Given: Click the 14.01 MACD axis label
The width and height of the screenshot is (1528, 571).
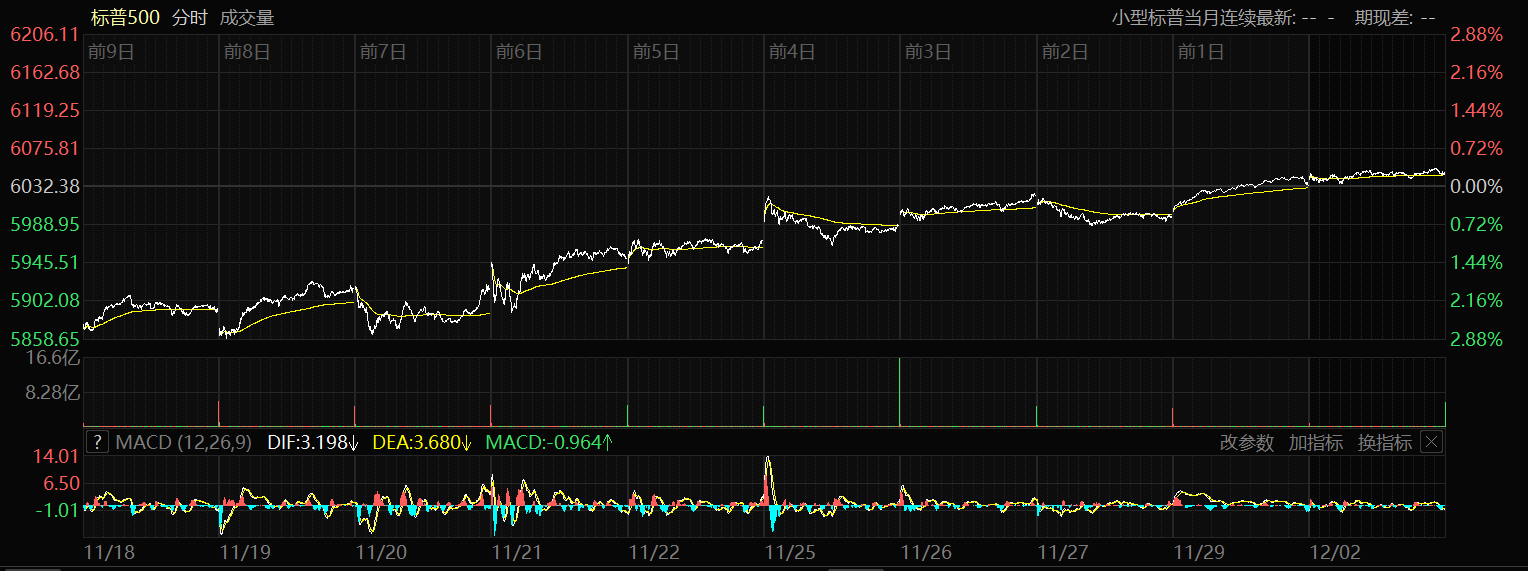Looking at the screenshot, I should pos(56,456).
